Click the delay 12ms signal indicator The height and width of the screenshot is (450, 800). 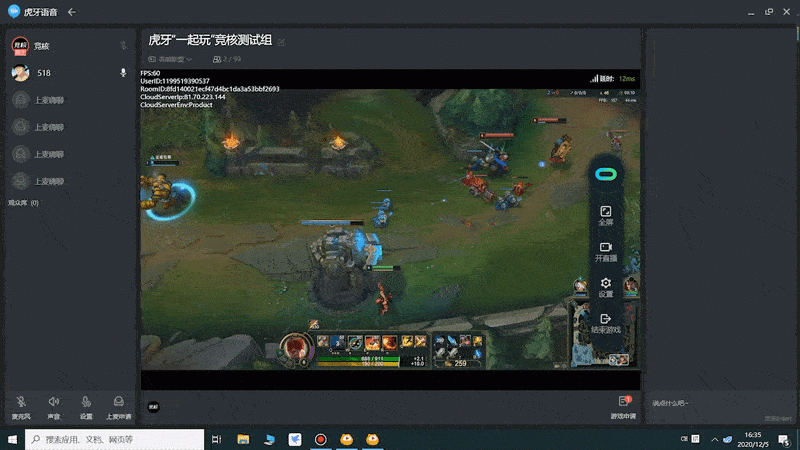tap(612, 79)
